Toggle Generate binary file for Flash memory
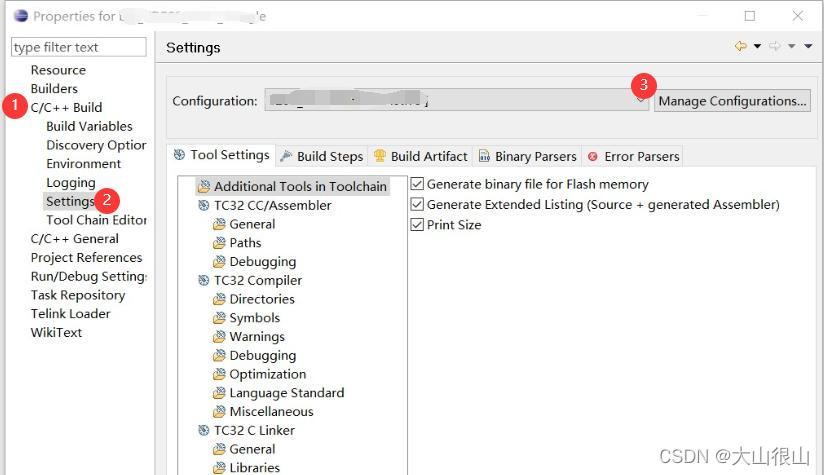Image resolution: width=824 pixels, height=475 pixels. coord(417,184)
